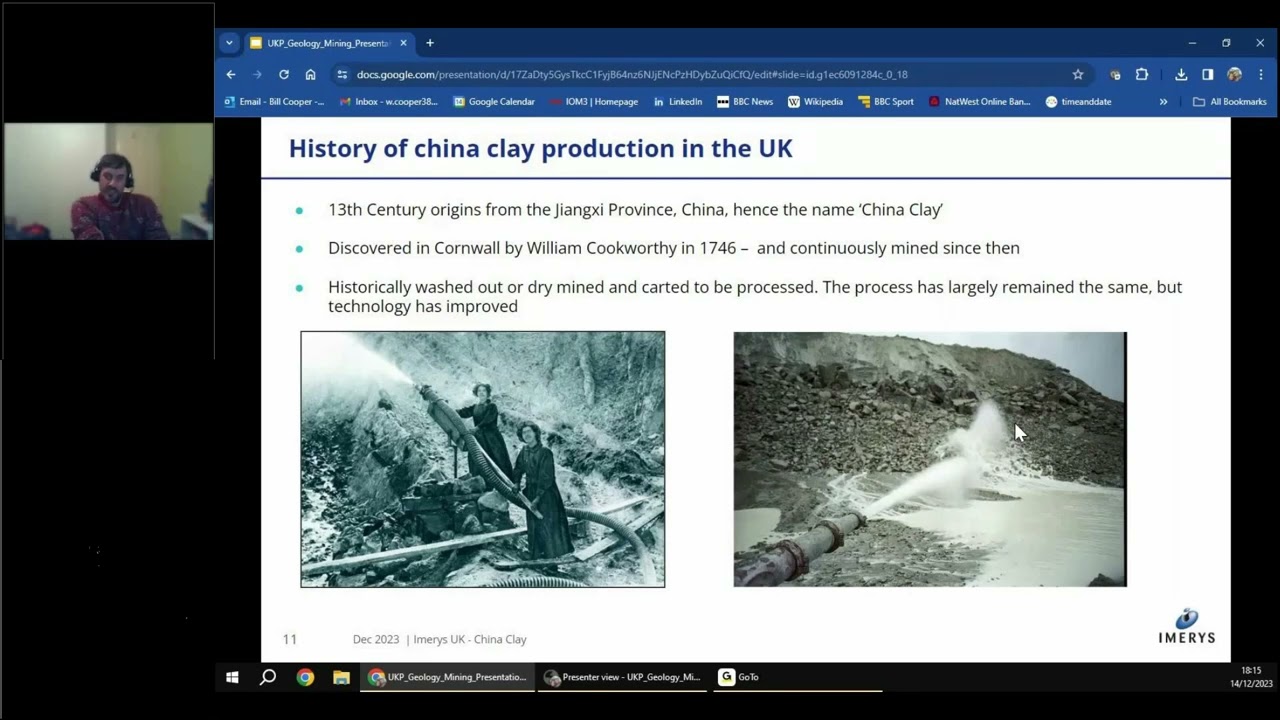Bookmark this page with the star icon

click(x=1078, y=74)
